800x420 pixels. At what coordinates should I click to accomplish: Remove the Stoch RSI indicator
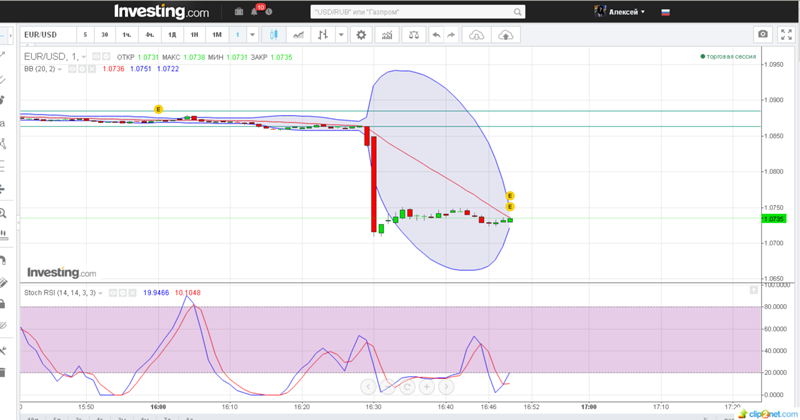click(x=132, y=292)
